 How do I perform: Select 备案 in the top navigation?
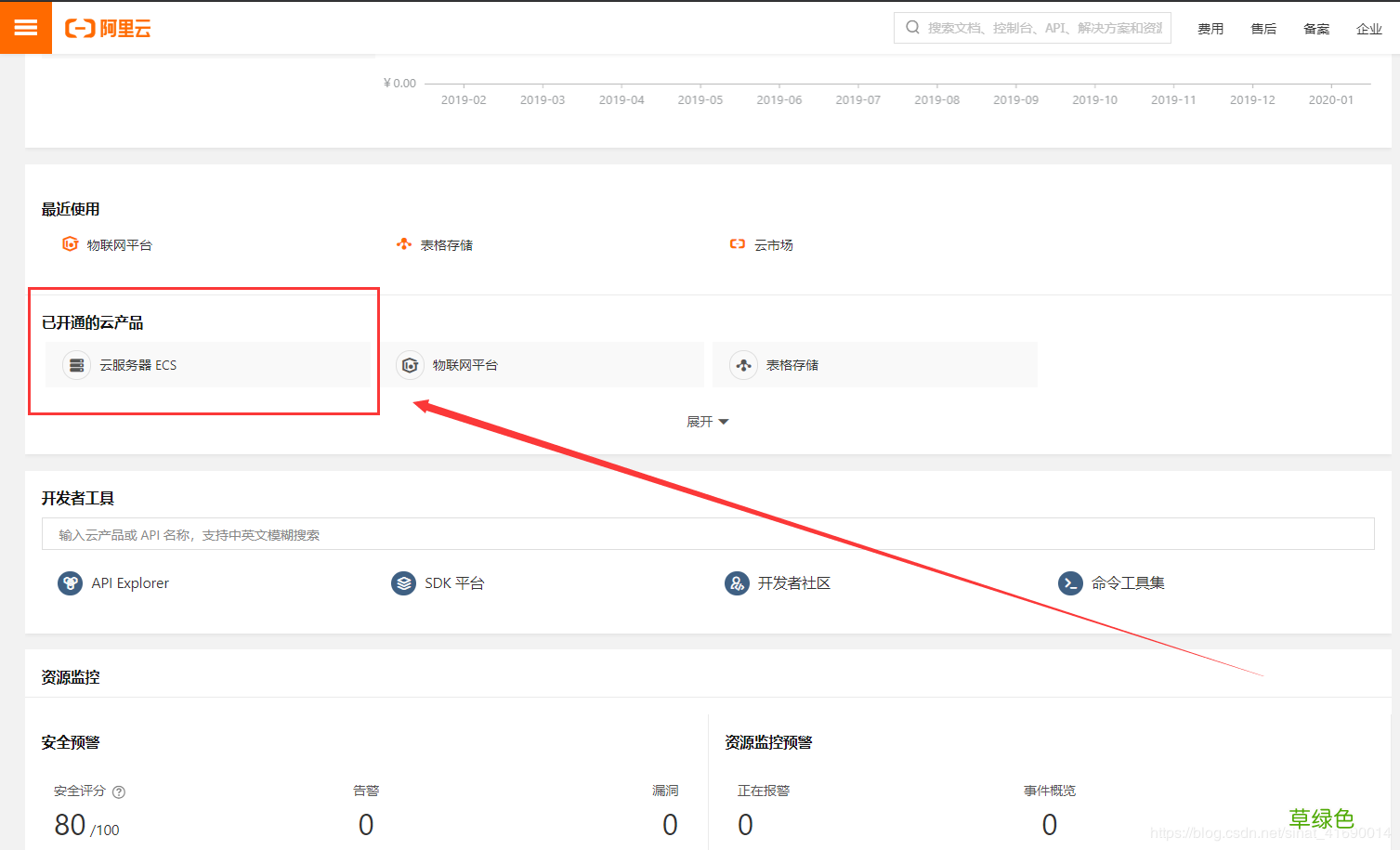point(1315,29)
